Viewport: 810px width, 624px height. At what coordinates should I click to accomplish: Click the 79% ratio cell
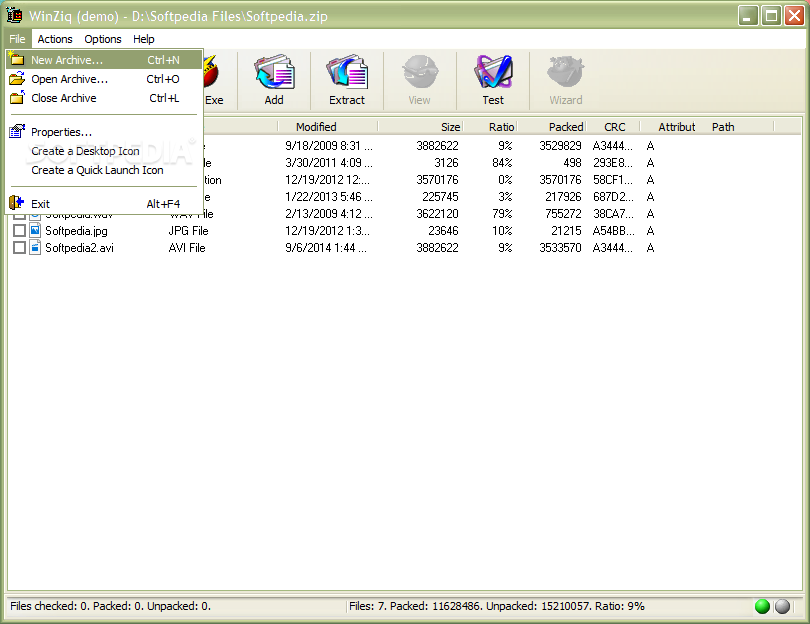(x=502, y=214)
